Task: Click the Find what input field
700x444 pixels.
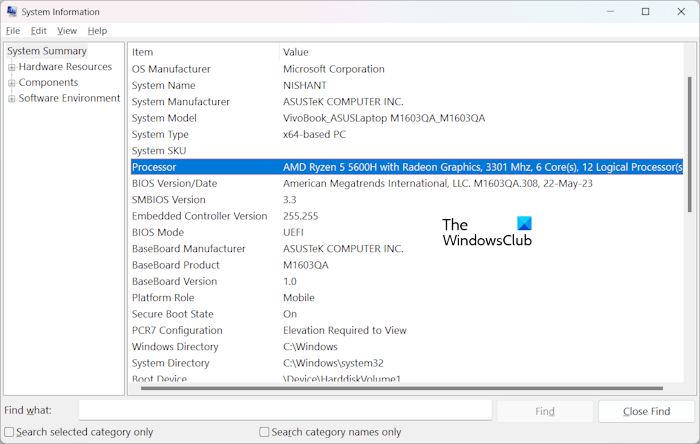Action: 285,410
